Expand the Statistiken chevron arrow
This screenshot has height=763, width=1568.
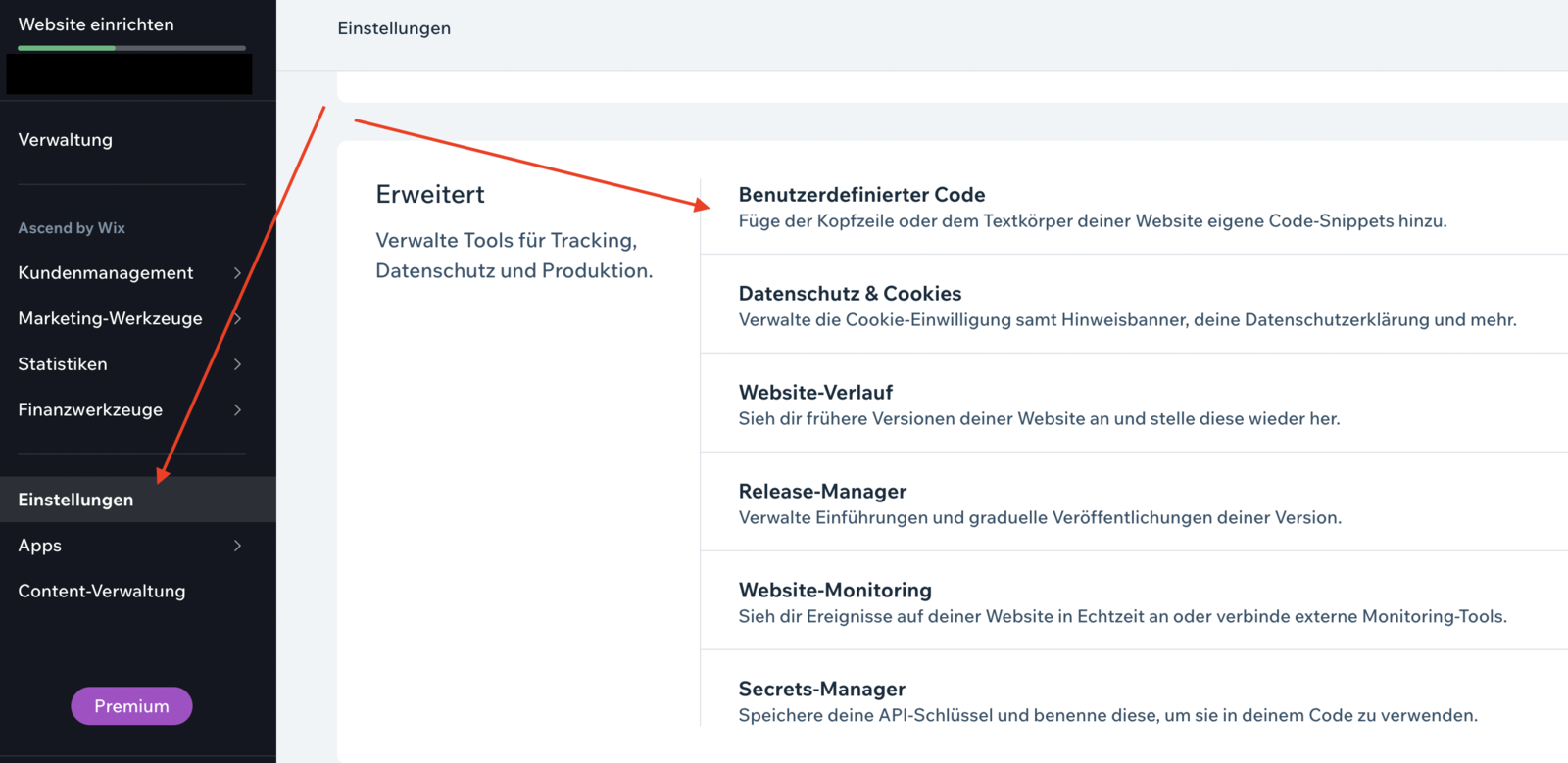pos(237,364)
